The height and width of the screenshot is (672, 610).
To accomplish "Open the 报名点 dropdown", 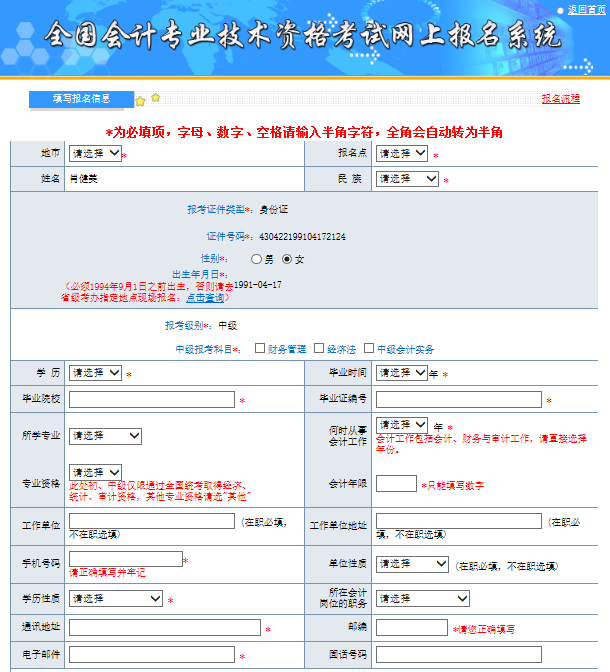I will (x=402, y=153).
